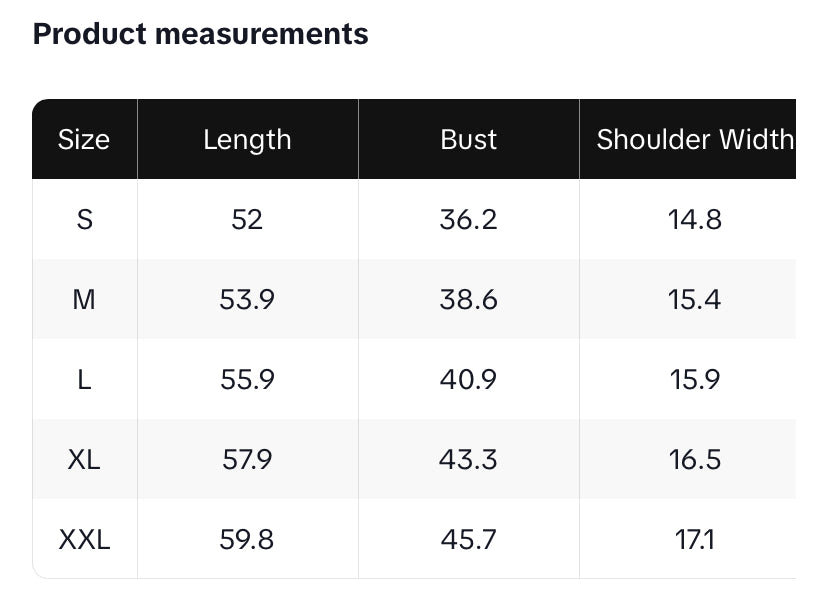This screenshot has height=601, width=828.
Task: Select the M size row label
Action: pyautogui.click(x=84, y=299)
